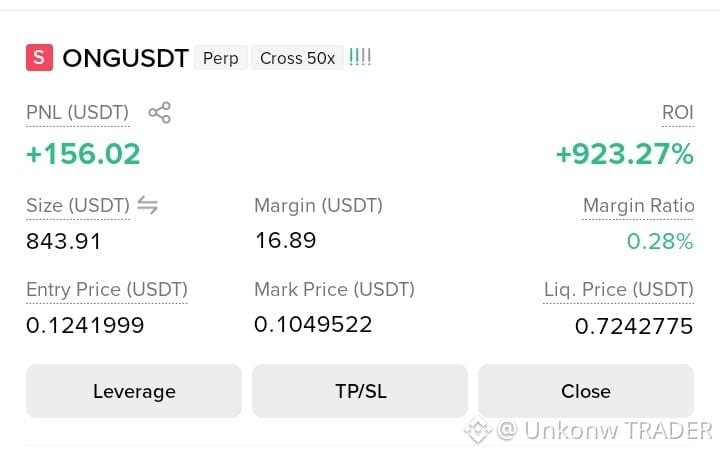This screenshot has width=720, height=455.
Task: Click the Perp contract tag
Action: click(x=221, y=58)
